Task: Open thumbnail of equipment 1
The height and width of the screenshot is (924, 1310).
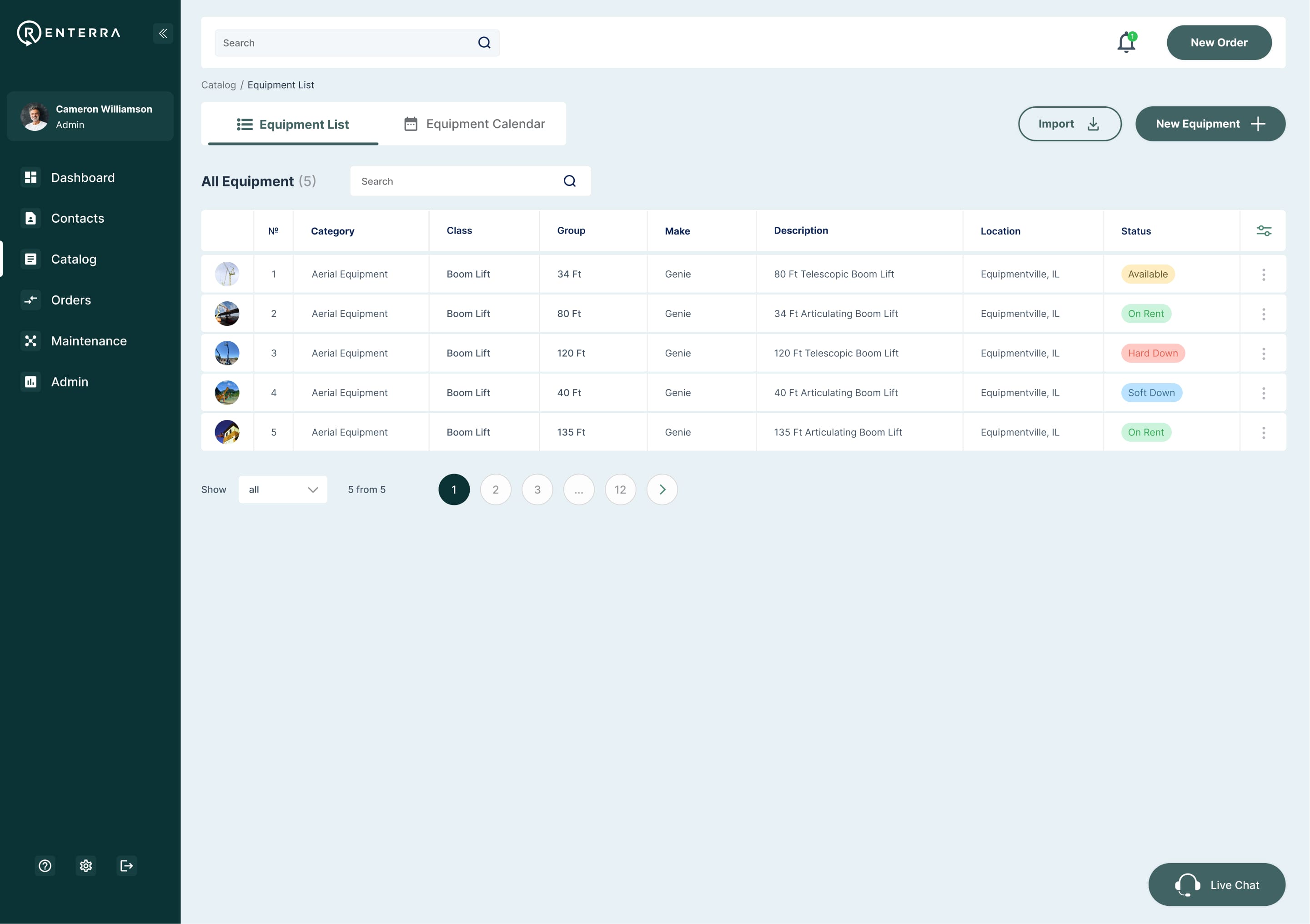Action: [x=227, y=275]
